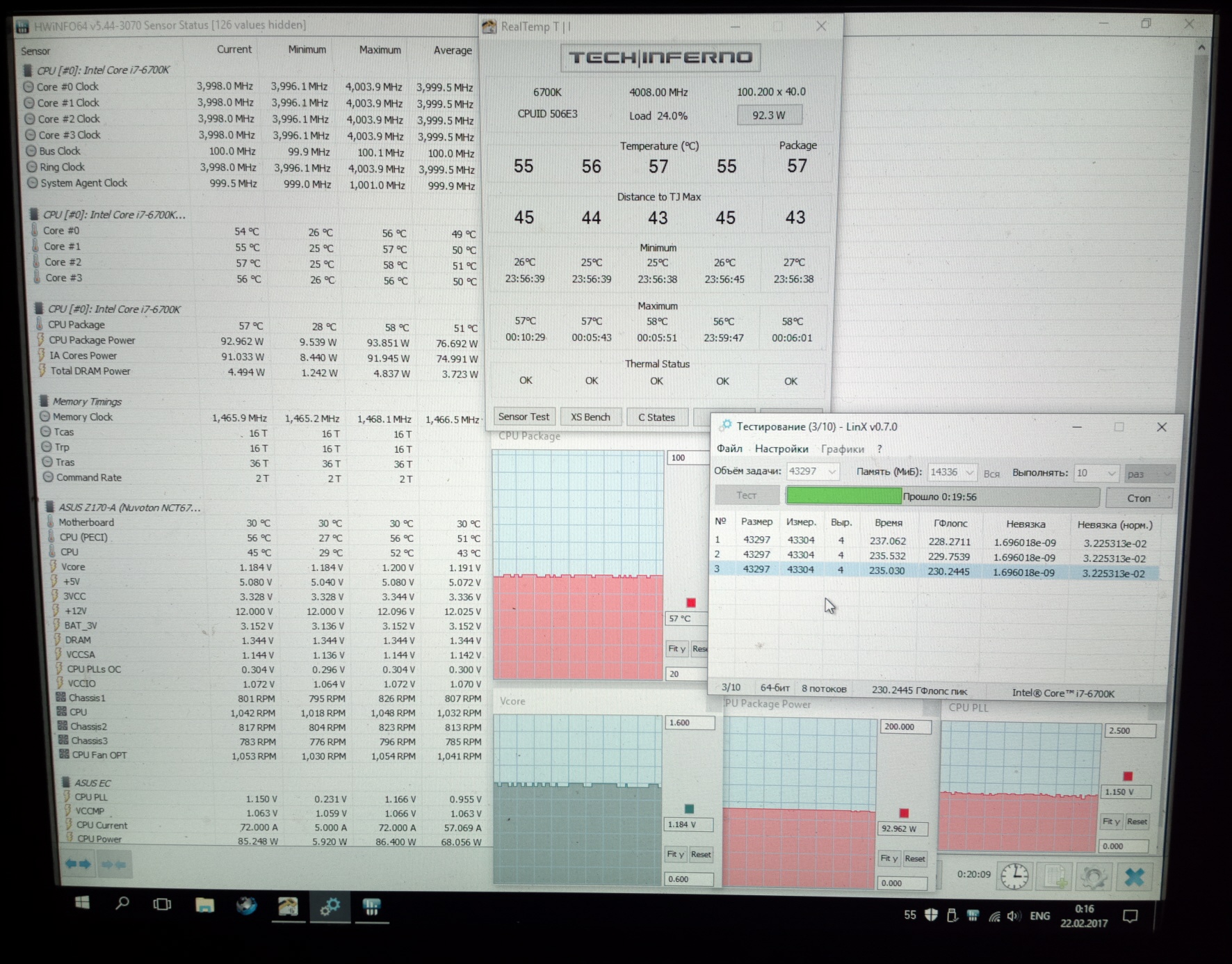Click the C States button in RealTemp
This screenshot has width=1232, height=964.
point(656,417)
